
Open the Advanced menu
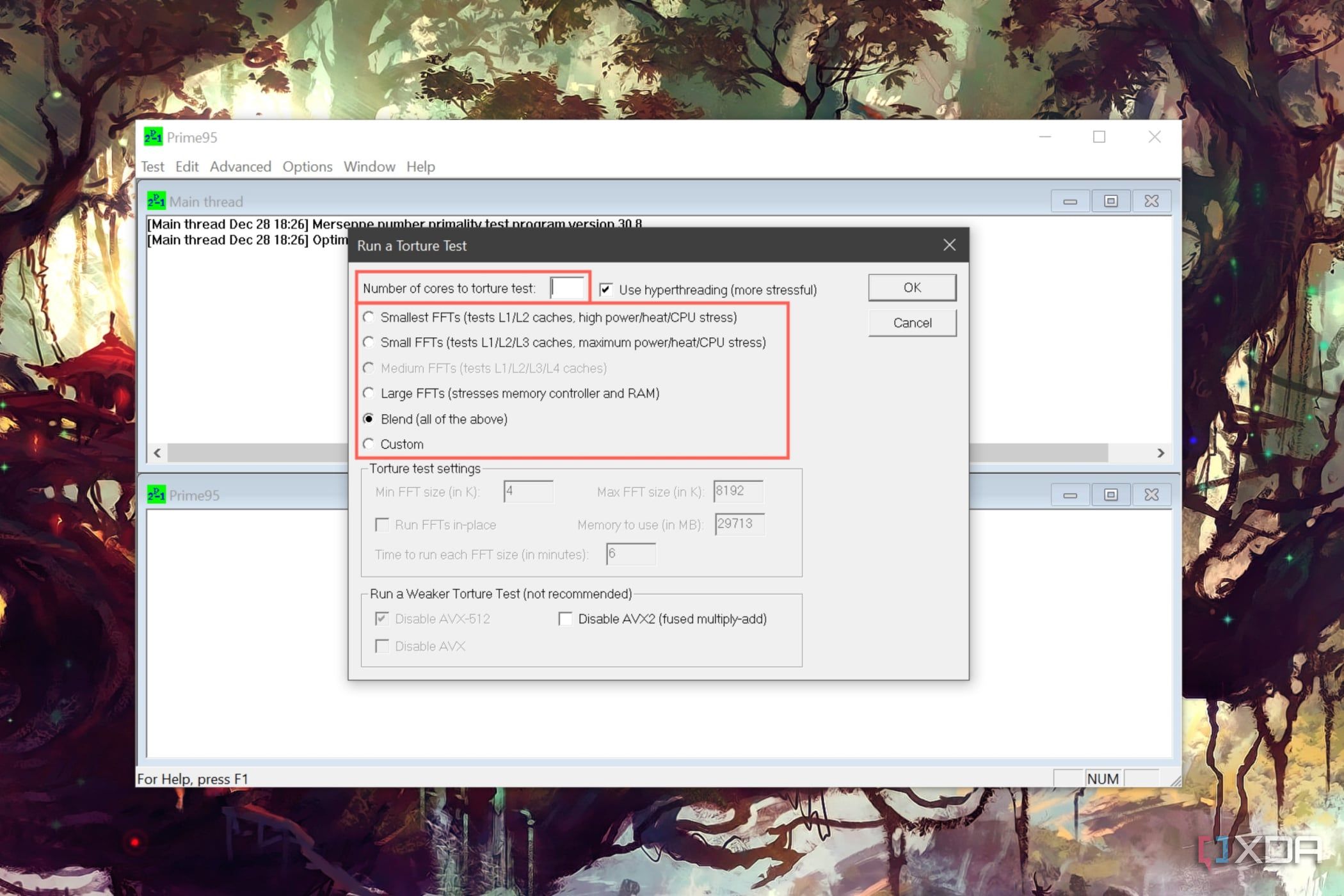240,166
